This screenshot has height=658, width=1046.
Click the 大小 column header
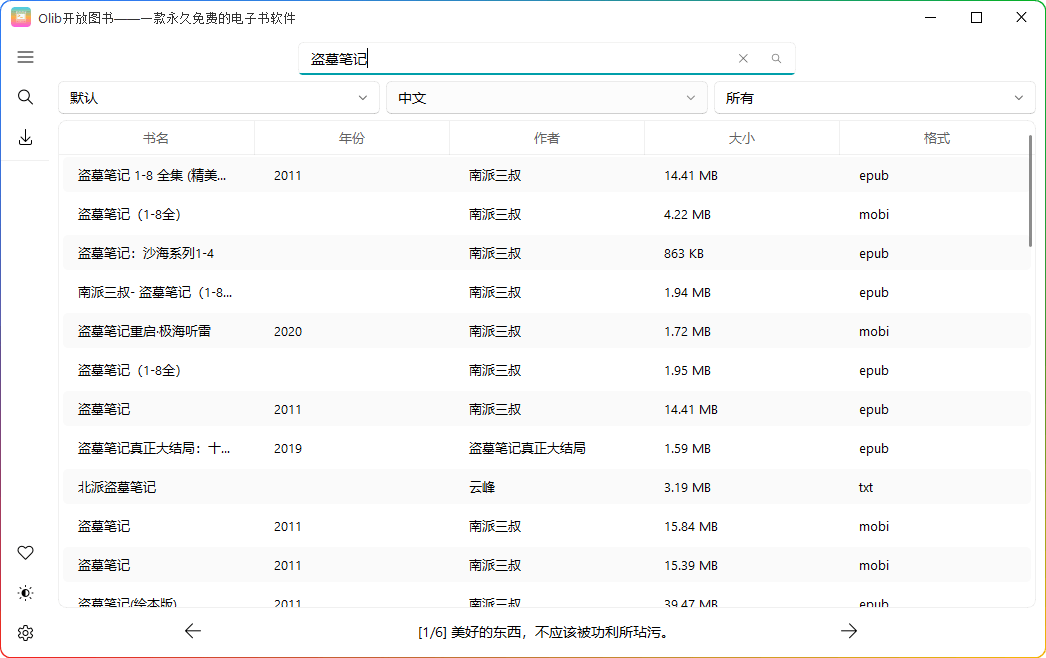tap(741, 138)
